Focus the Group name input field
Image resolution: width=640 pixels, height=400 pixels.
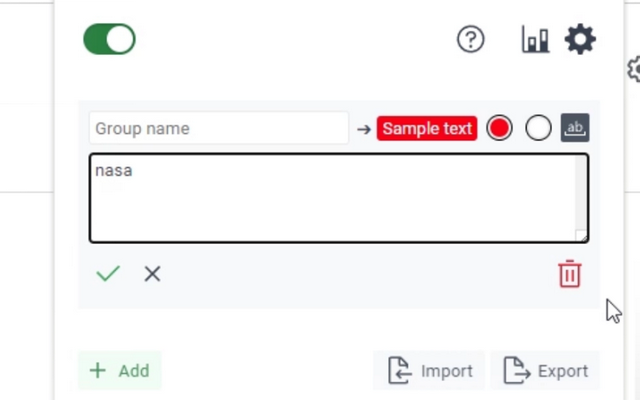pos(219,129)
